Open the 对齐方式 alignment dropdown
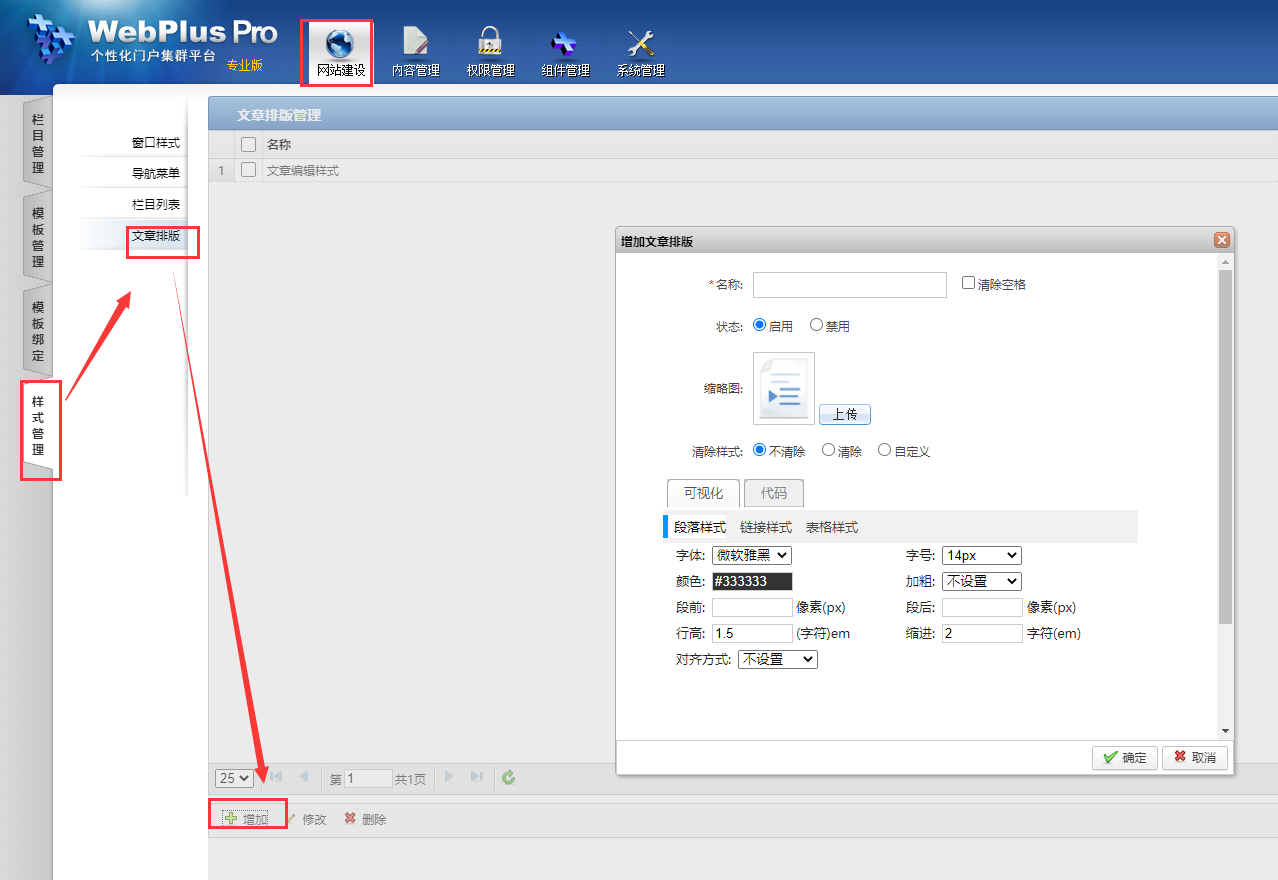Screen dimensions: 1278x880 click(777, 659)
